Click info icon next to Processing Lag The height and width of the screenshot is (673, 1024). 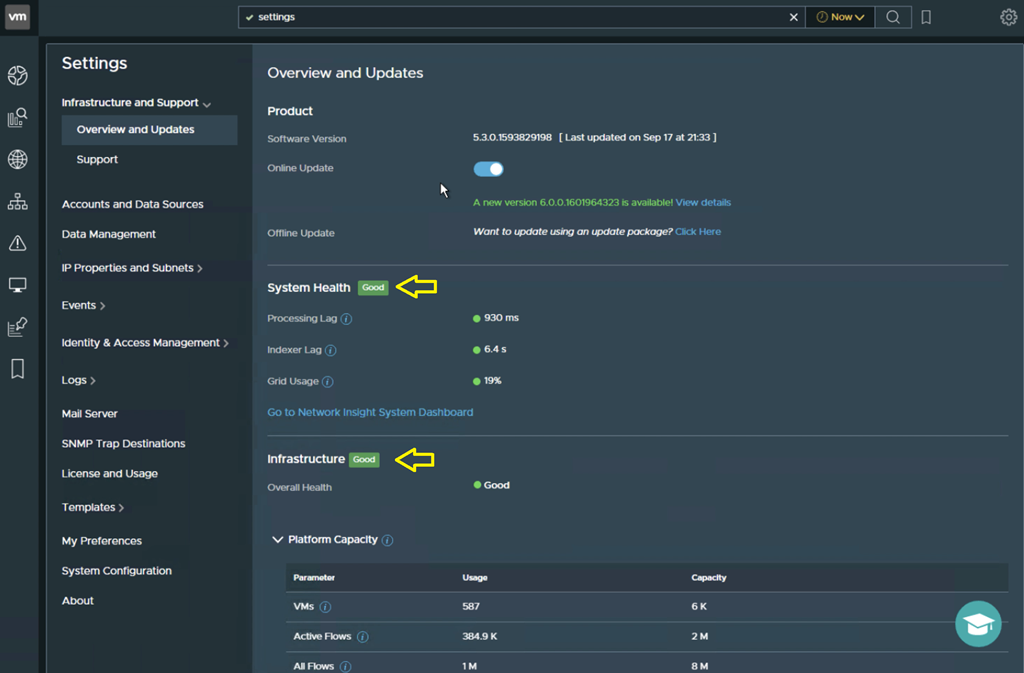(346, 319)
